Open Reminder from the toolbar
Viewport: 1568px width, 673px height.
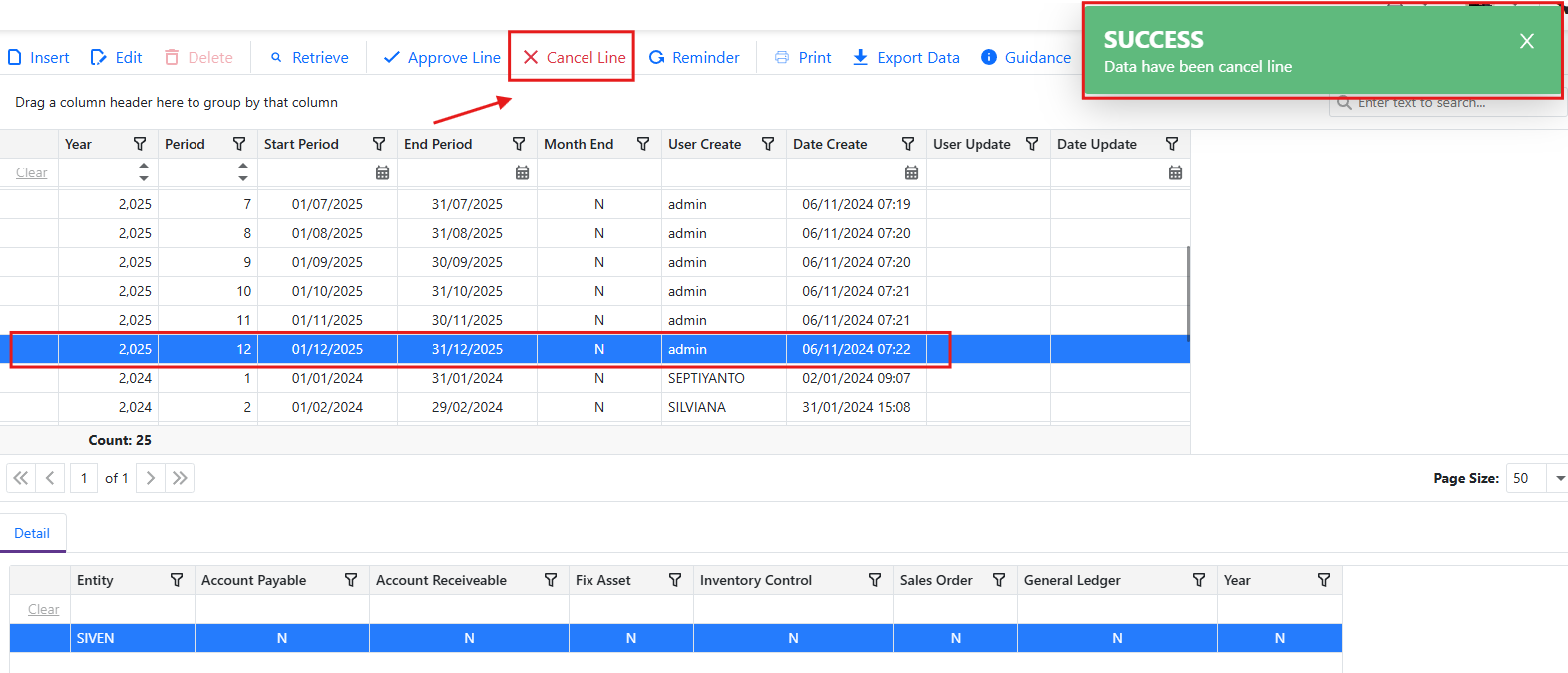pos(694,58)
